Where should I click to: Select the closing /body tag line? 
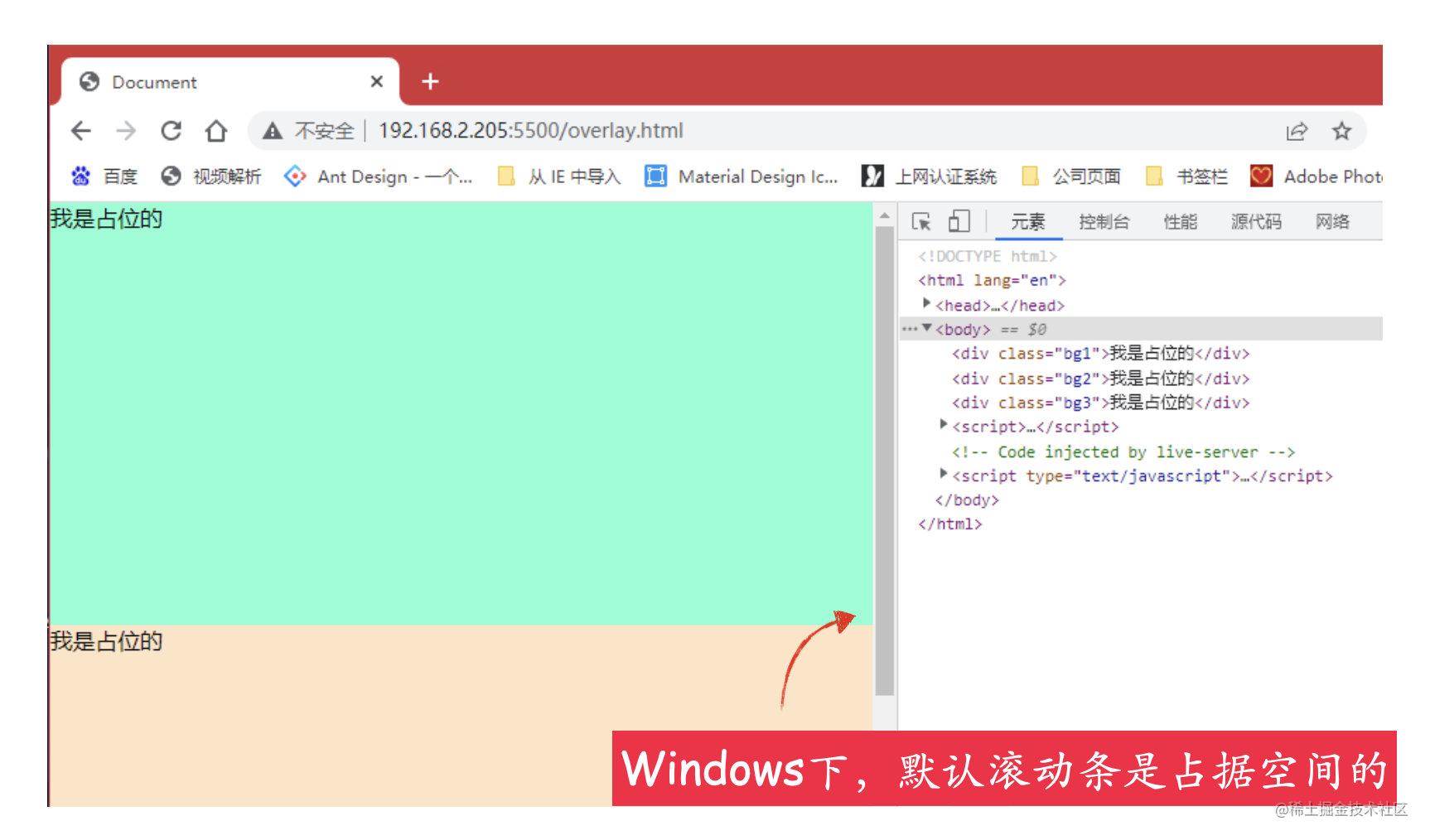coord(967,500)
